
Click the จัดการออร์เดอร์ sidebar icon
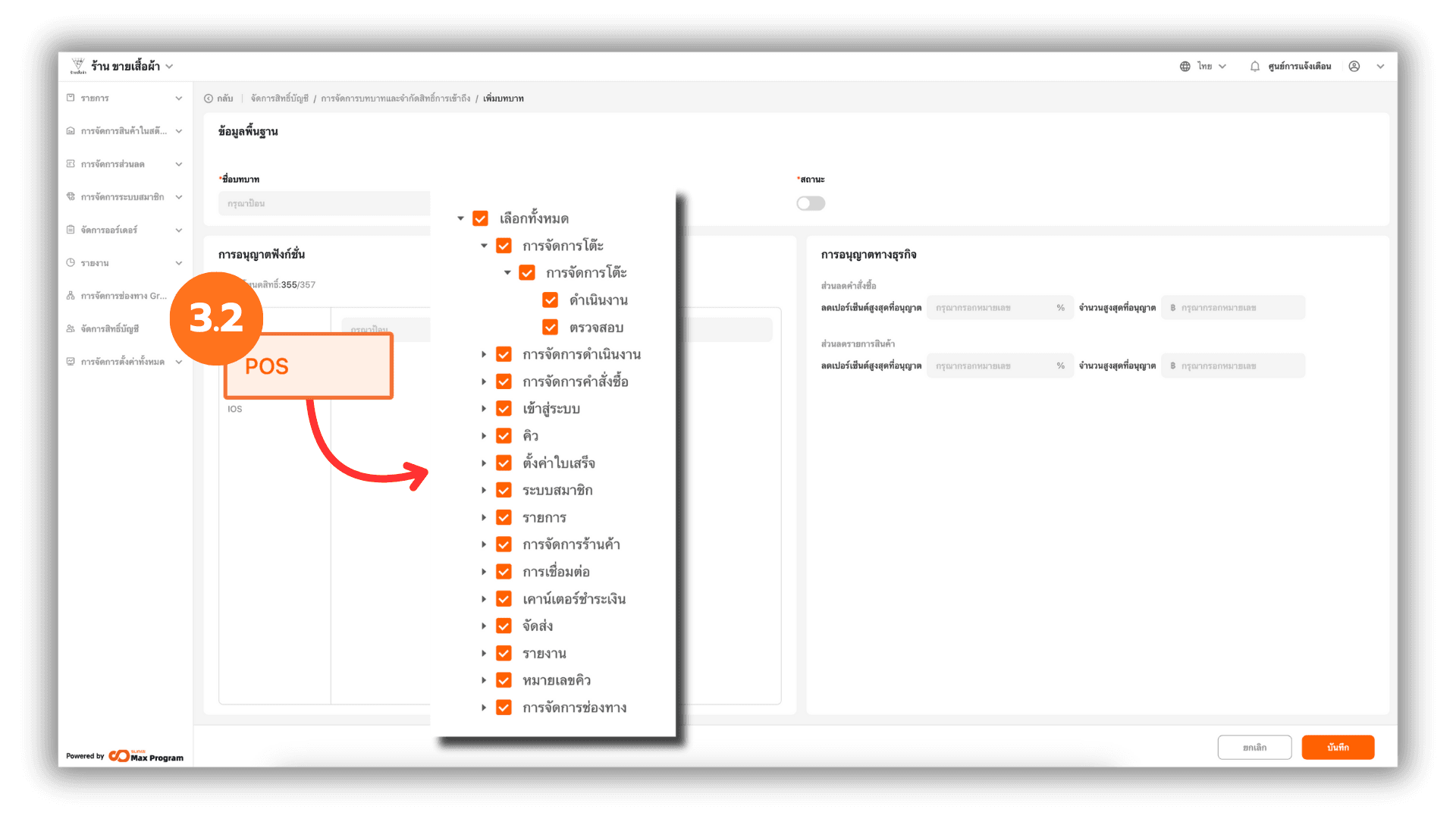pos(71,230)
